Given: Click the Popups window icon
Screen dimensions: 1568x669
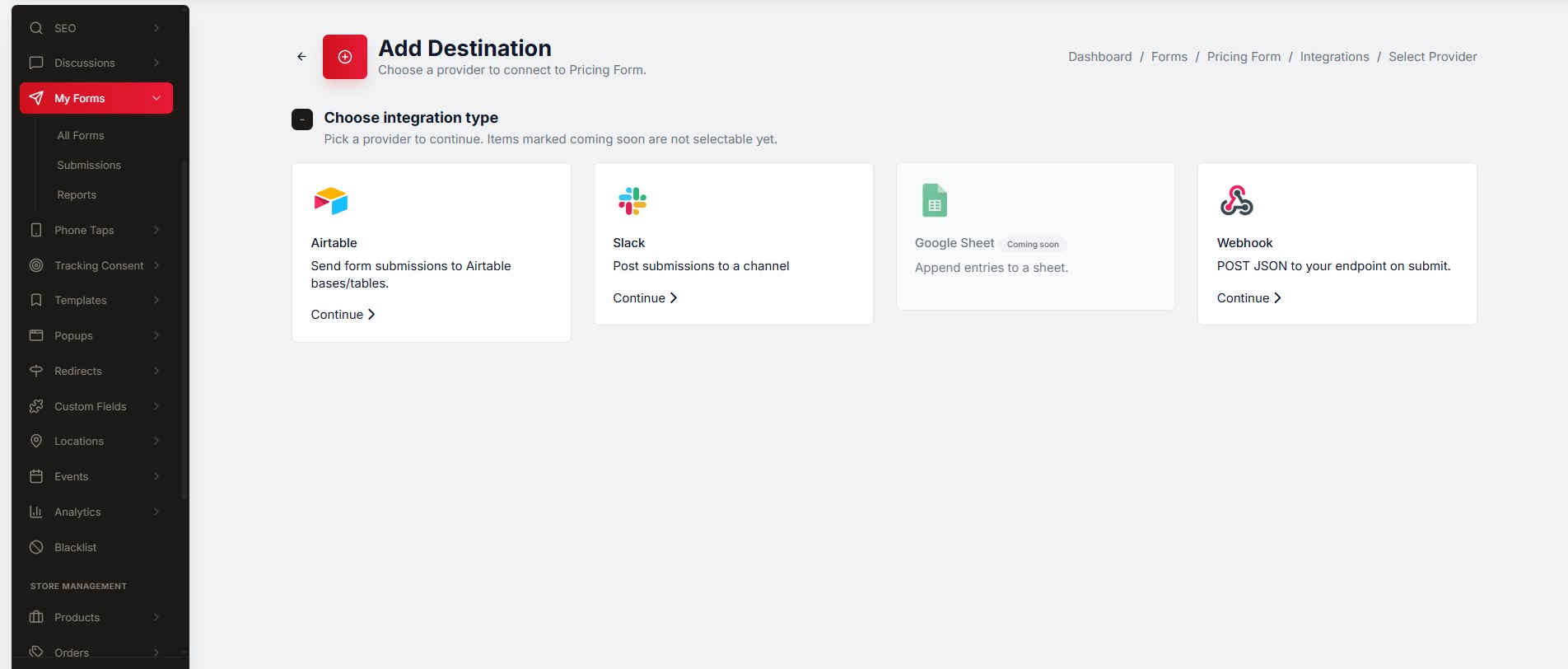Looking at the screenshot, I should (36, 335).
